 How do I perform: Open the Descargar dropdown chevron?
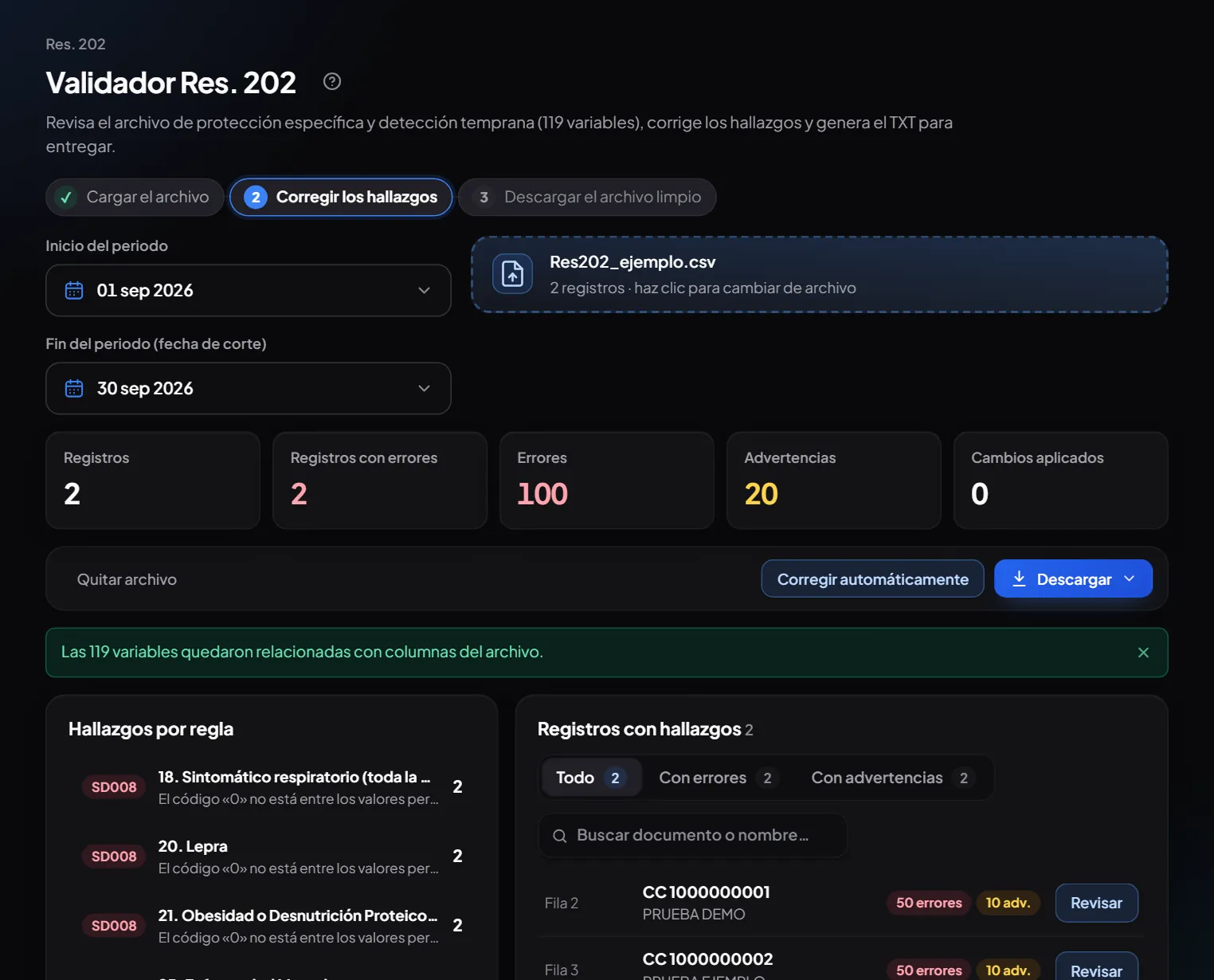coord(1129,579)
